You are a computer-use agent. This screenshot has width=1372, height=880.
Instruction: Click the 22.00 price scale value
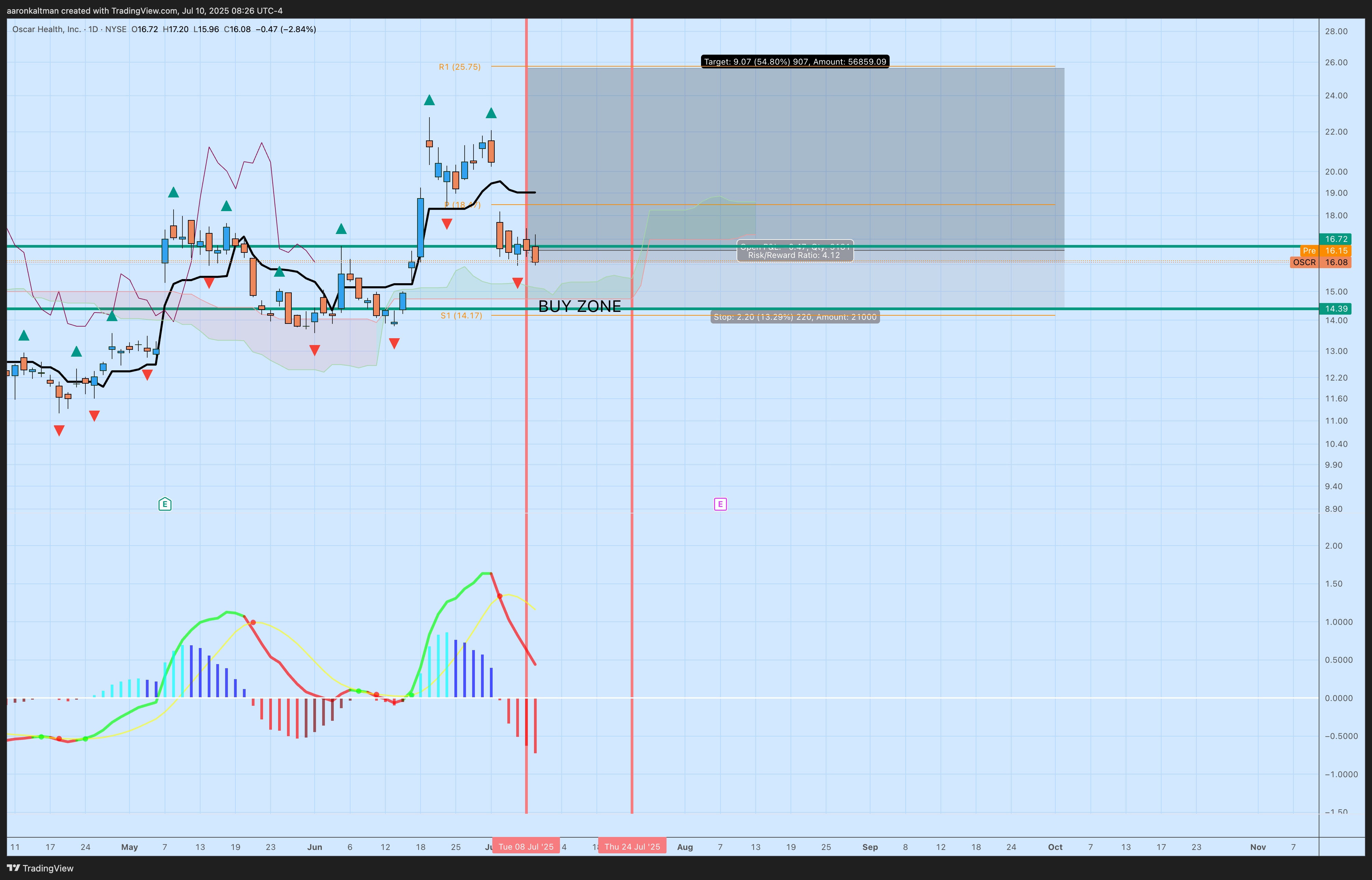click(1336, 132)
